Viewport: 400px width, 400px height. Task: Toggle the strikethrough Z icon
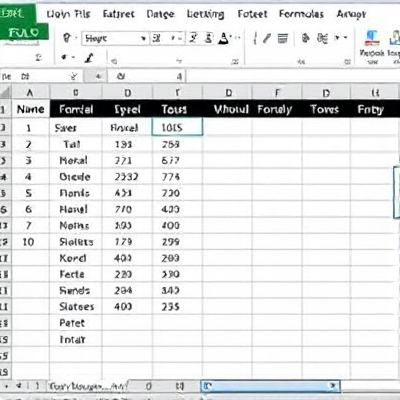(x=193, y=38)
